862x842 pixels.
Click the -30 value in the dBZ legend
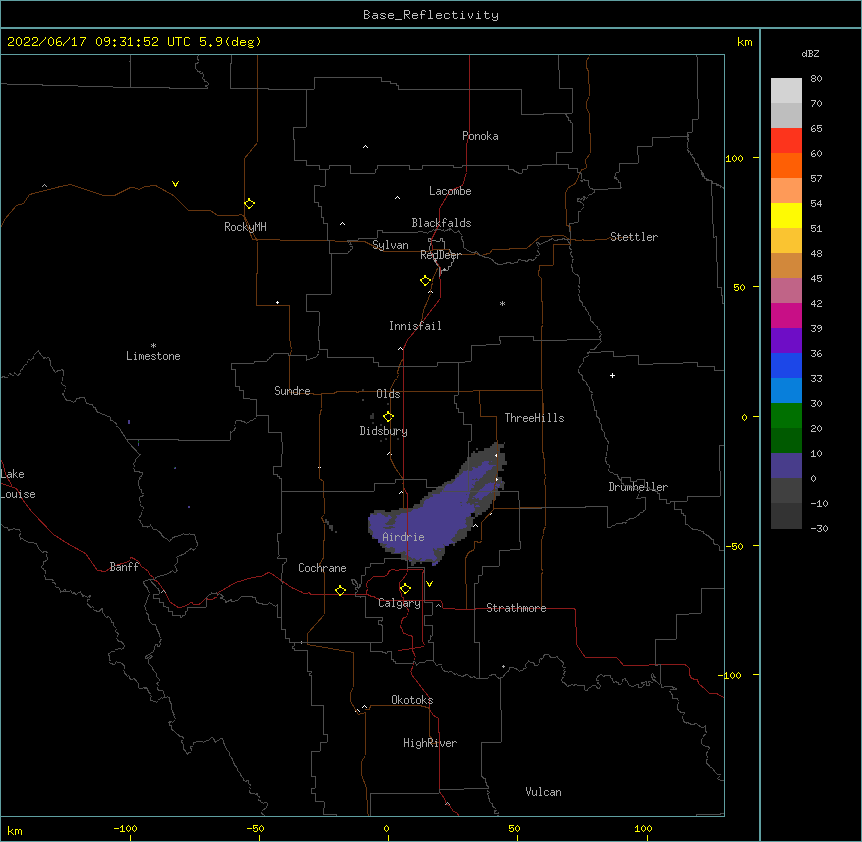pyautogui.click(x=819, y=528)
